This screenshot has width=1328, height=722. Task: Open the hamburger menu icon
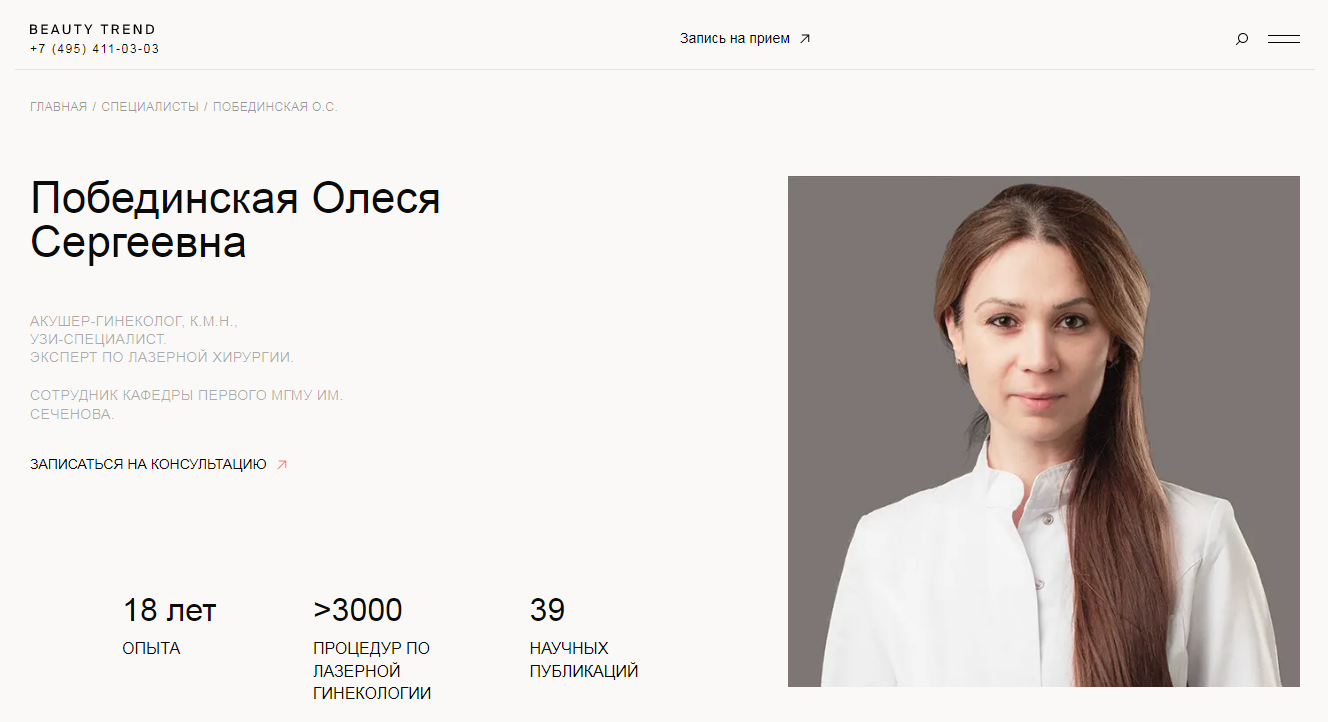(1284, 39)
